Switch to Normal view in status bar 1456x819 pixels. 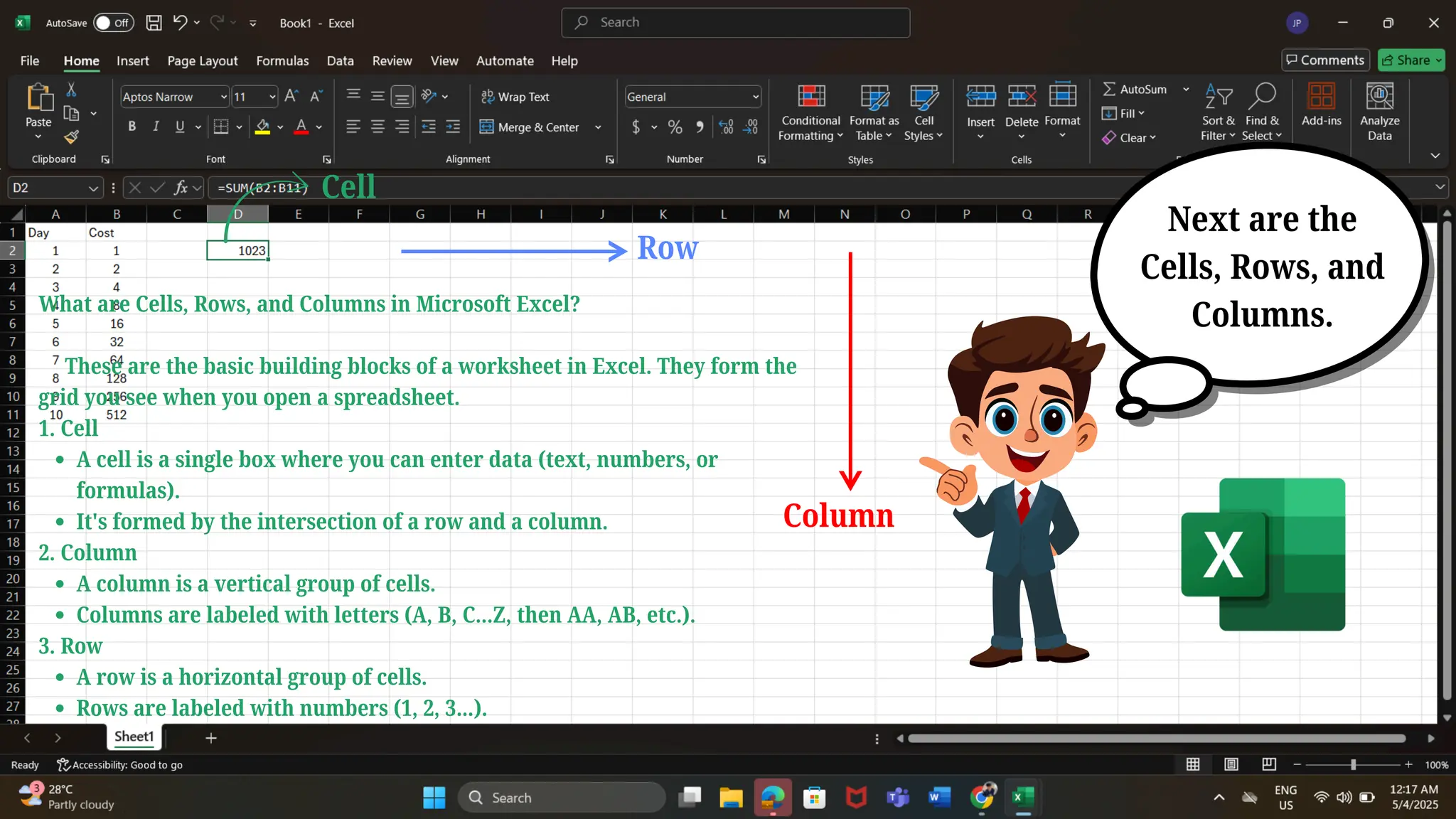pyautogui.click(x=1193, y=764)
